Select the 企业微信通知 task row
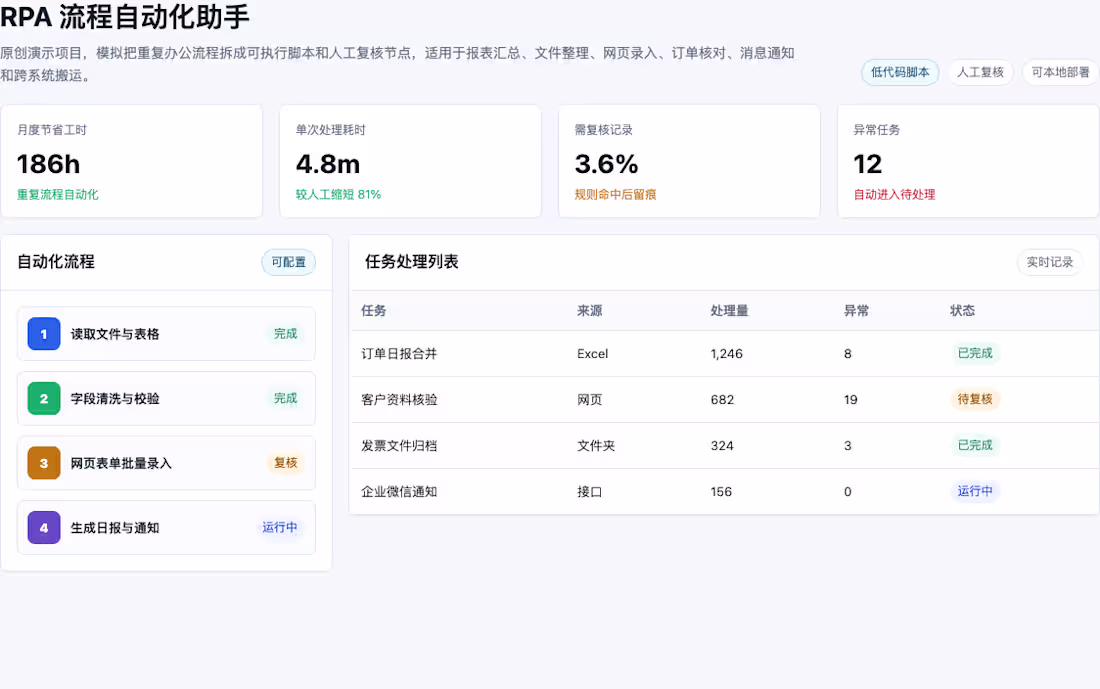1100x689 pixels. (x=725, y=492)
